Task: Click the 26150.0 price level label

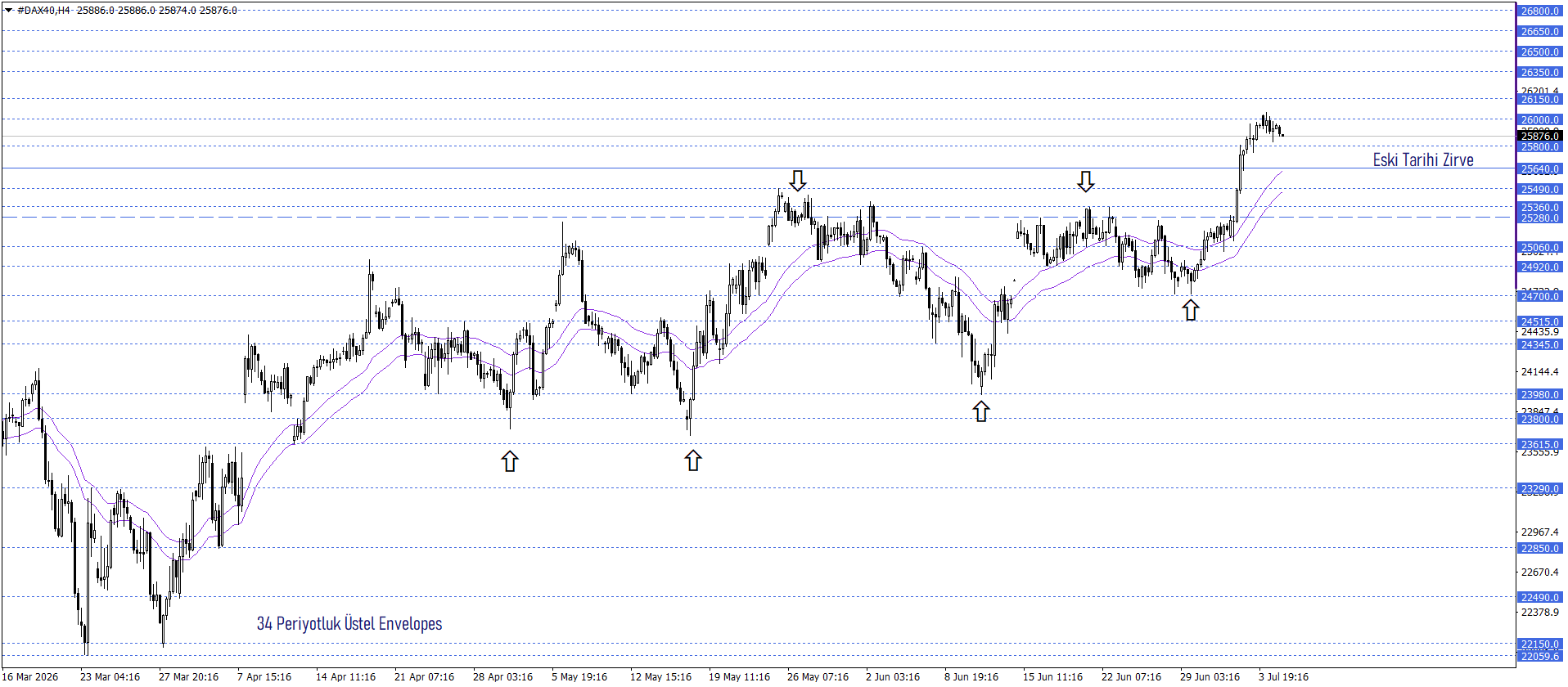Action: point(1540,99)
